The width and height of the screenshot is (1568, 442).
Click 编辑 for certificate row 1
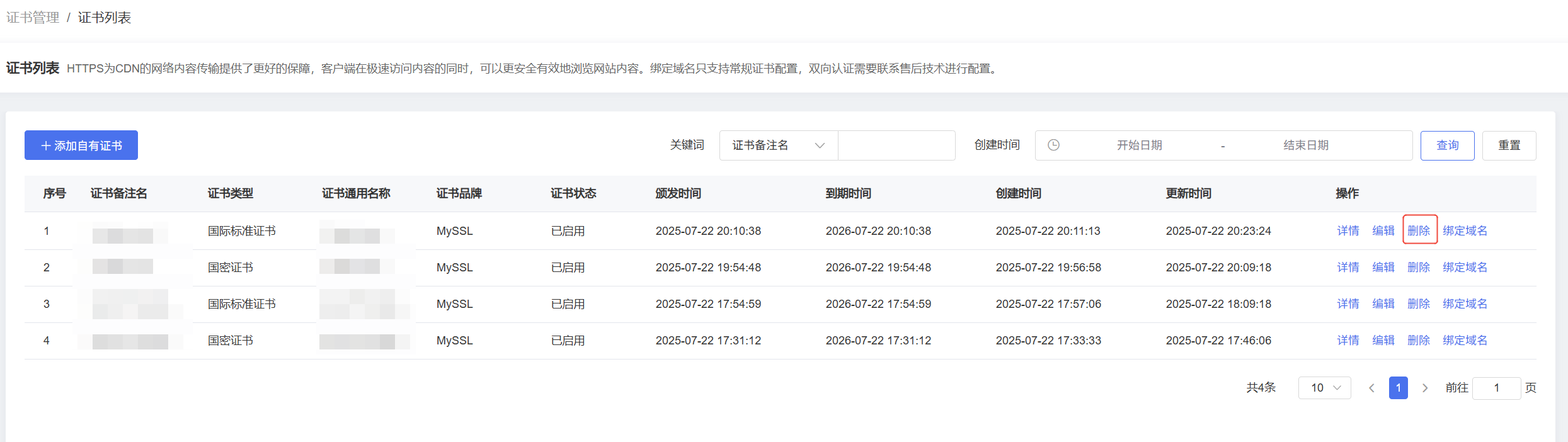click(1383, 231)
